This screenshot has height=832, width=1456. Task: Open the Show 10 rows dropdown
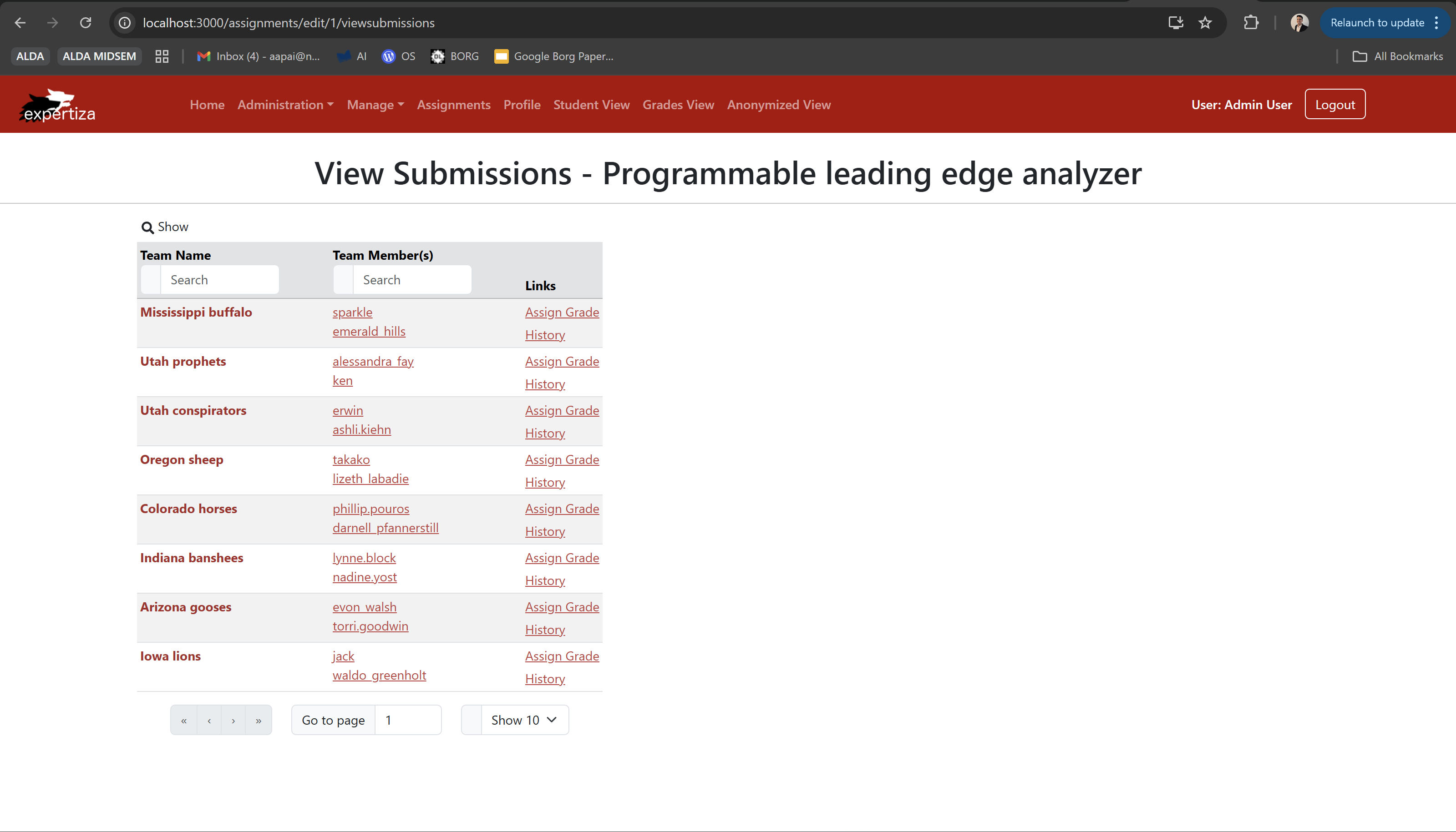pyautogui.click(x=523, y=720)
